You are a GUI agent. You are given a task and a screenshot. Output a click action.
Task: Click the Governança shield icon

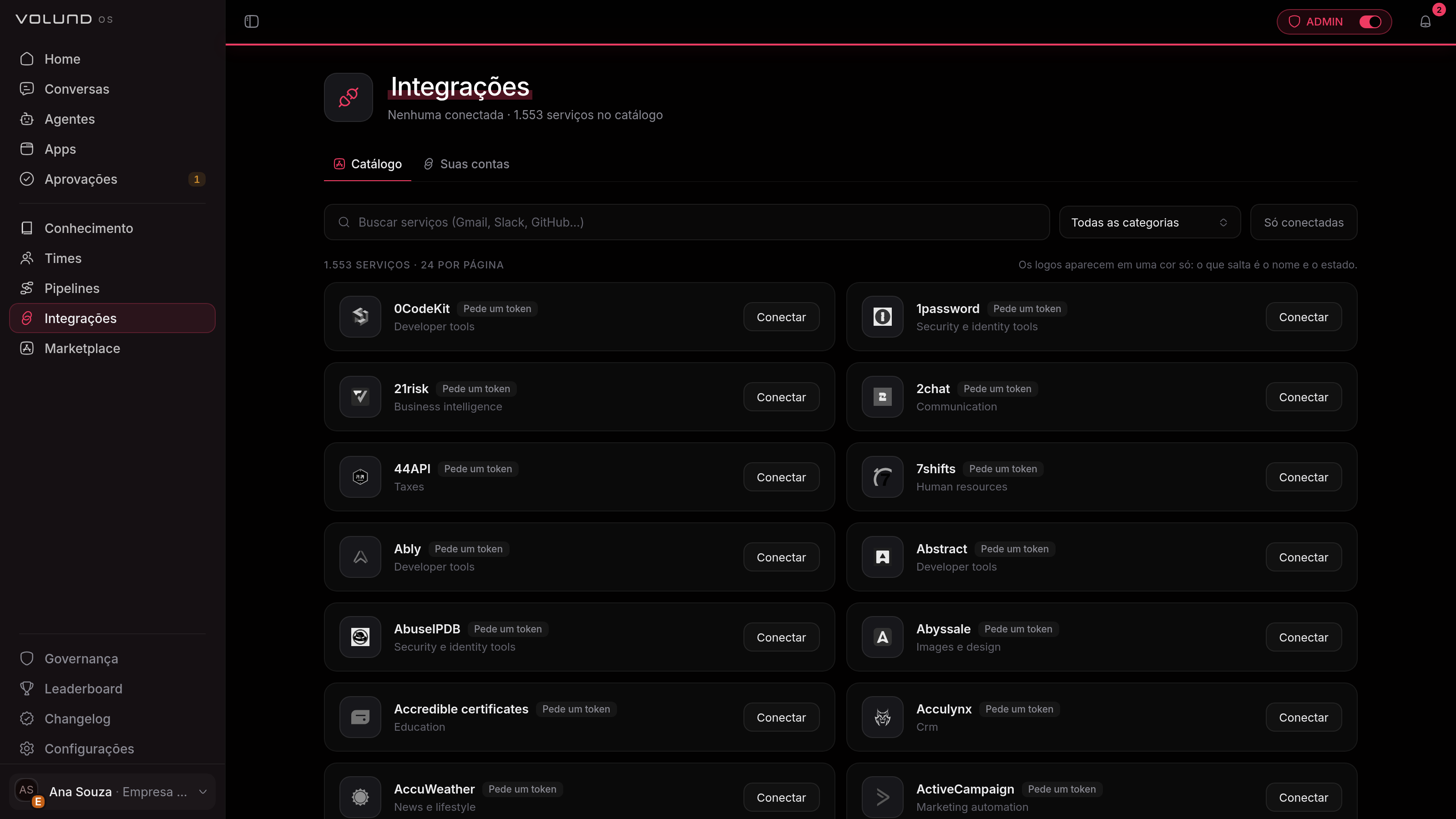26,658
